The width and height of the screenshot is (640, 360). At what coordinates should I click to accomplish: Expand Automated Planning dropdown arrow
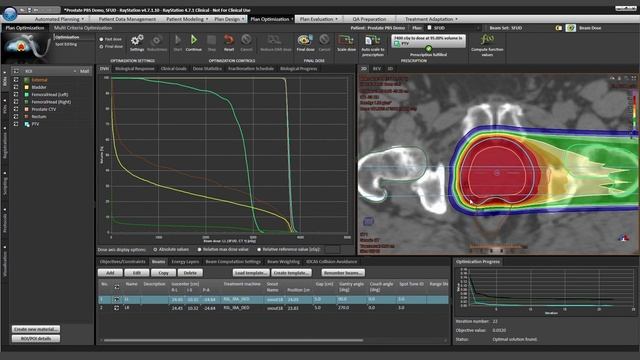click(82, 19)
